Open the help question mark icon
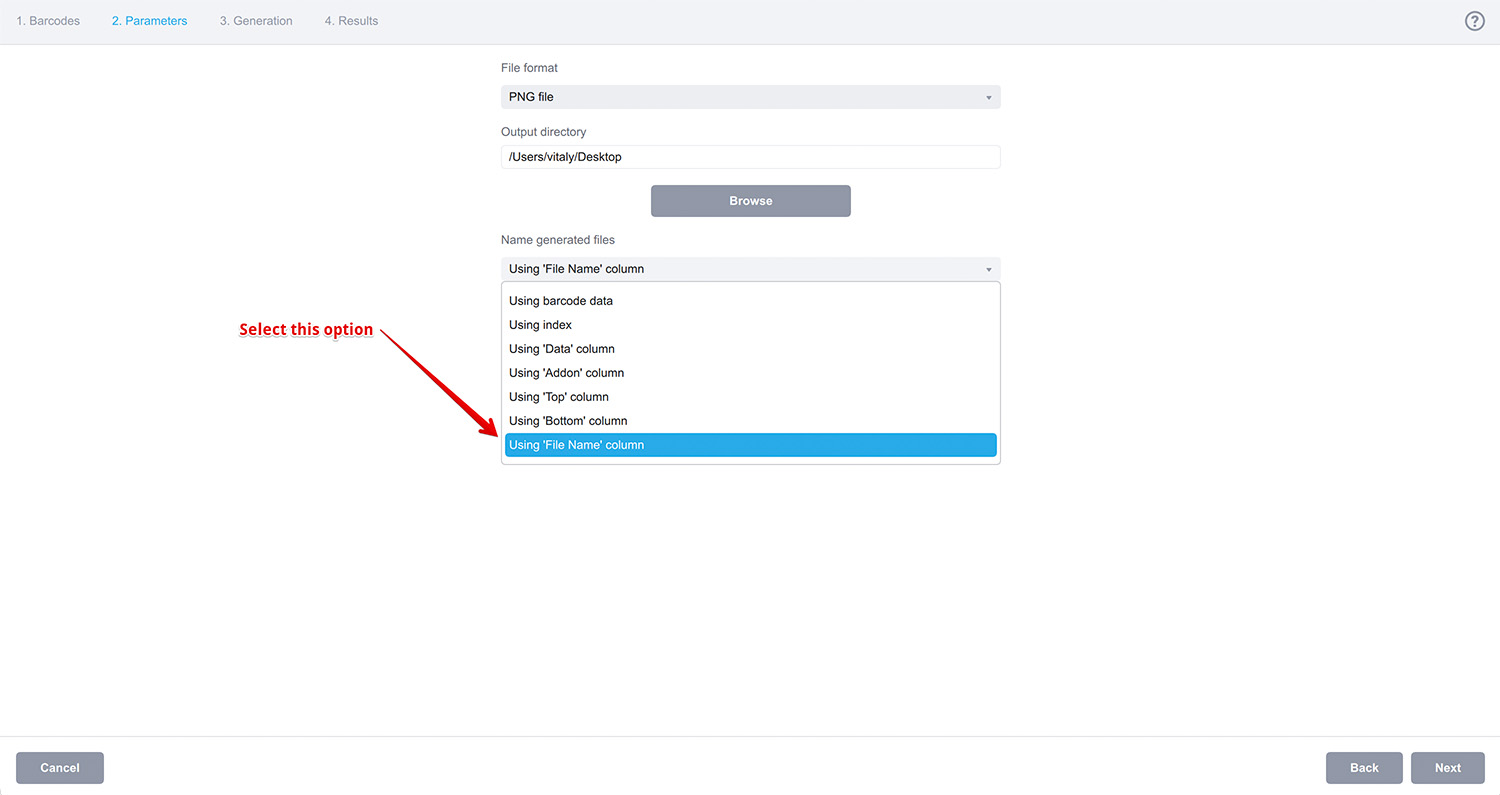Screen dimensions: 1500x795 1474,21
